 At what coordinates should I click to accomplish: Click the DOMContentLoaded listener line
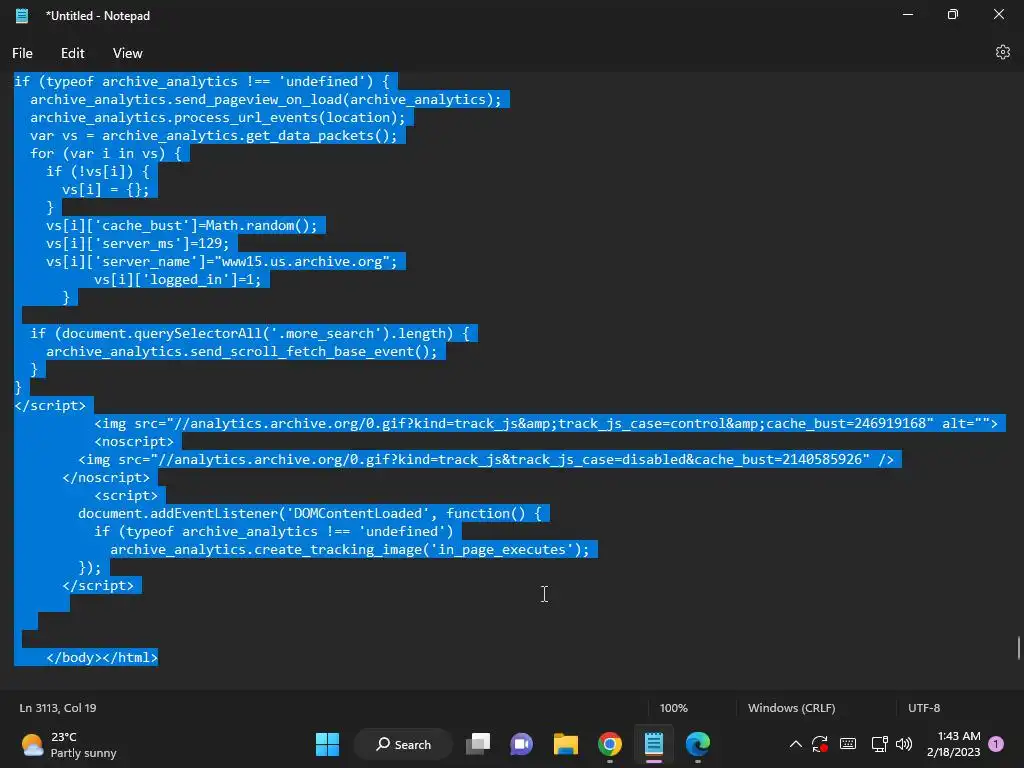tap(310, 513)
